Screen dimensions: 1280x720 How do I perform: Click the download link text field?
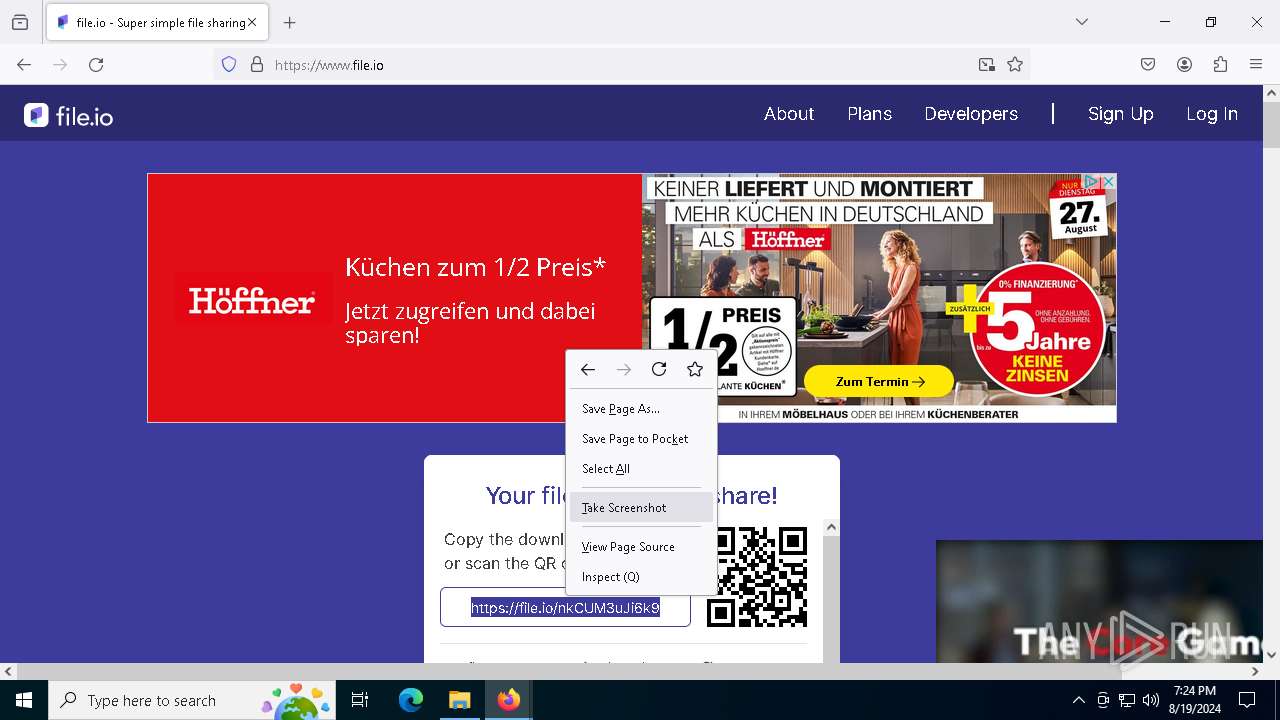[565, 608]
